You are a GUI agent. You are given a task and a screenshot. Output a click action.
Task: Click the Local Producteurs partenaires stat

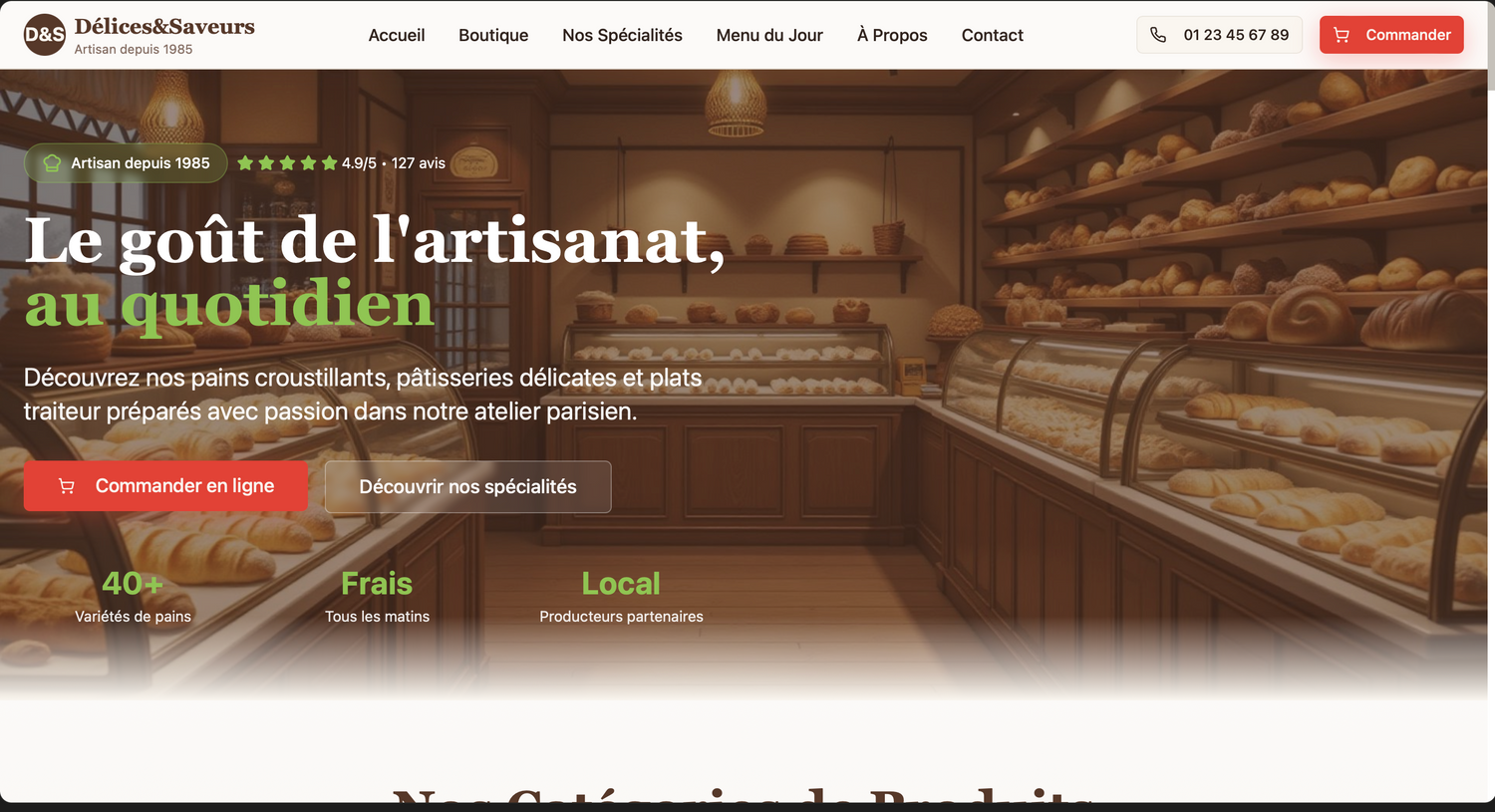pyautogui.click(x=621, y=596)
